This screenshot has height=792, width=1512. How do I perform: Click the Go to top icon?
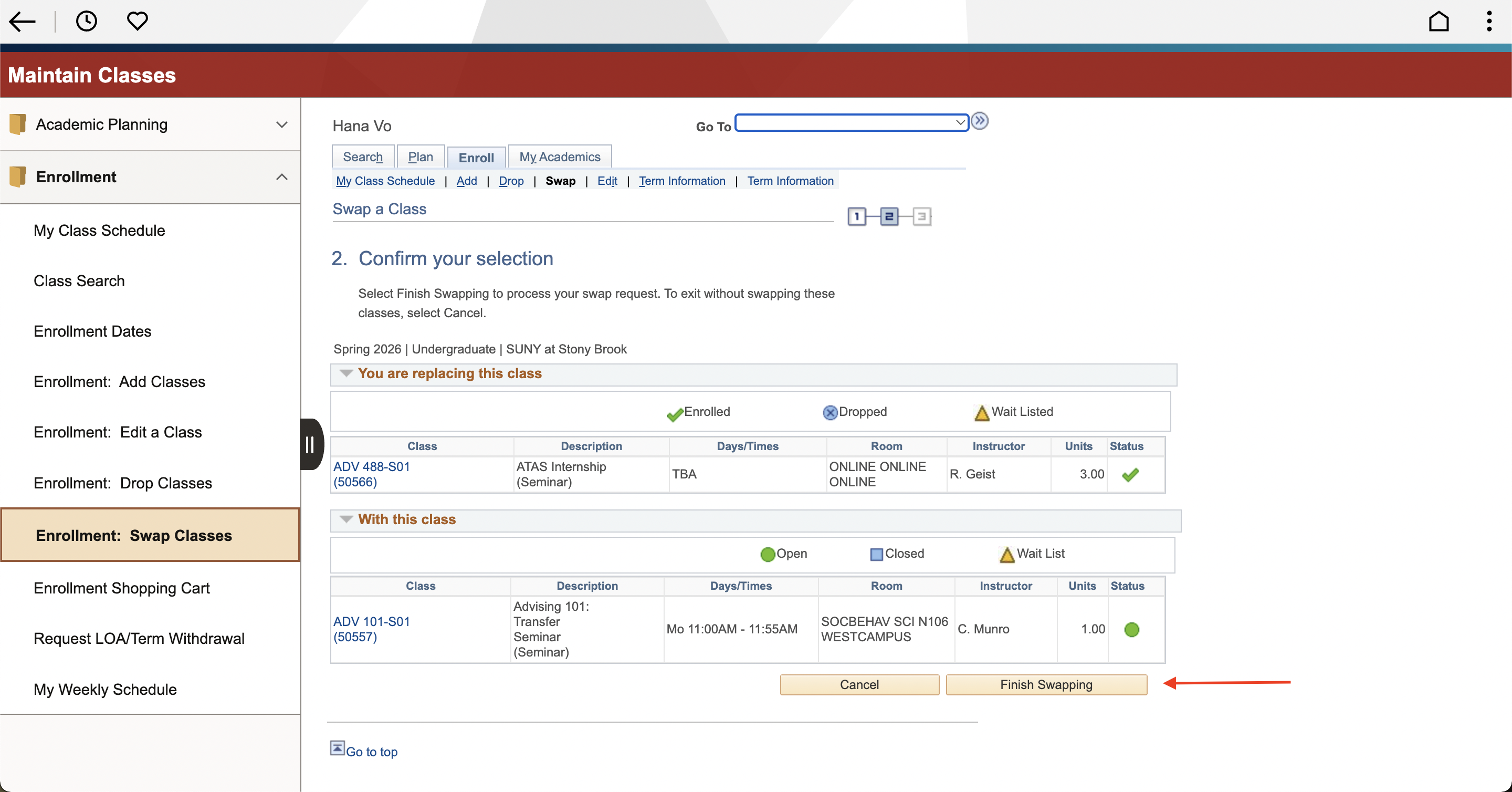(337, 747)
